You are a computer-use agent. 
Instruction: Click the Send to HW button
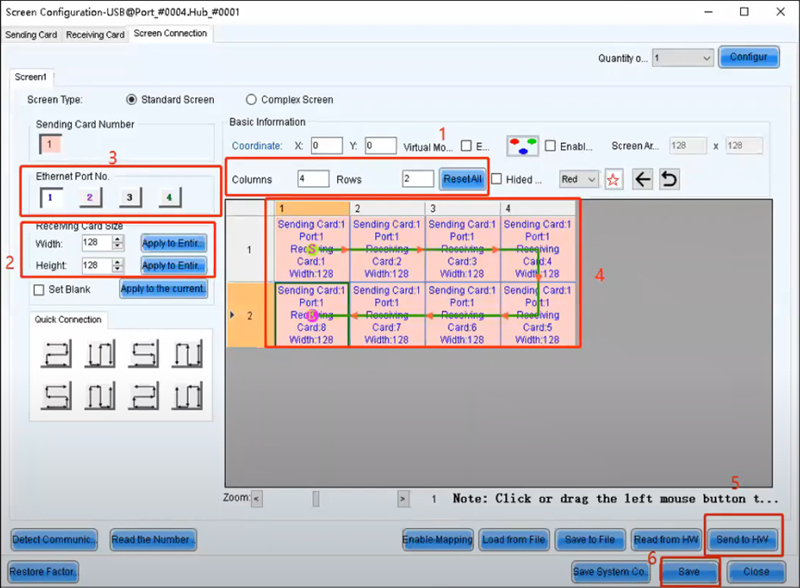click(743, 539)
